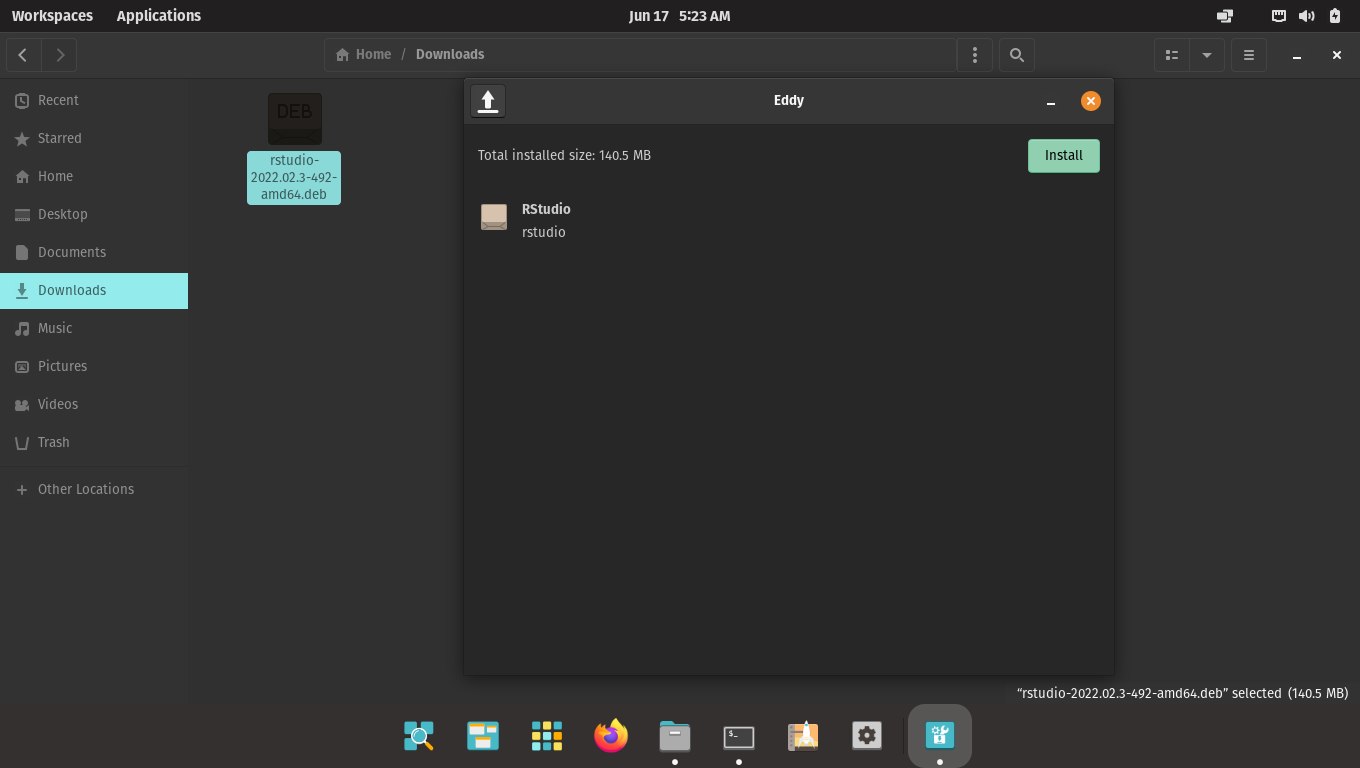Viewport: 1360px width, 768px height.
Task: Select the RStudio package icon in Eddy
Action: (494, 217)
